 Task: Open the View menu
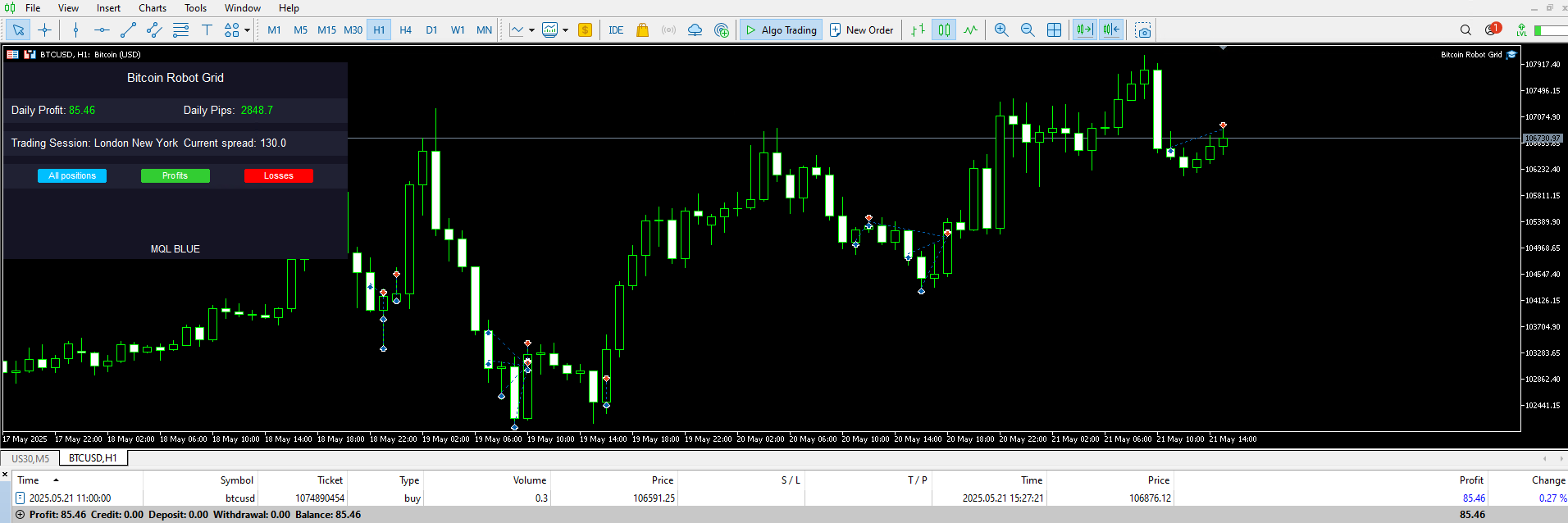click(x=68, y=8)
